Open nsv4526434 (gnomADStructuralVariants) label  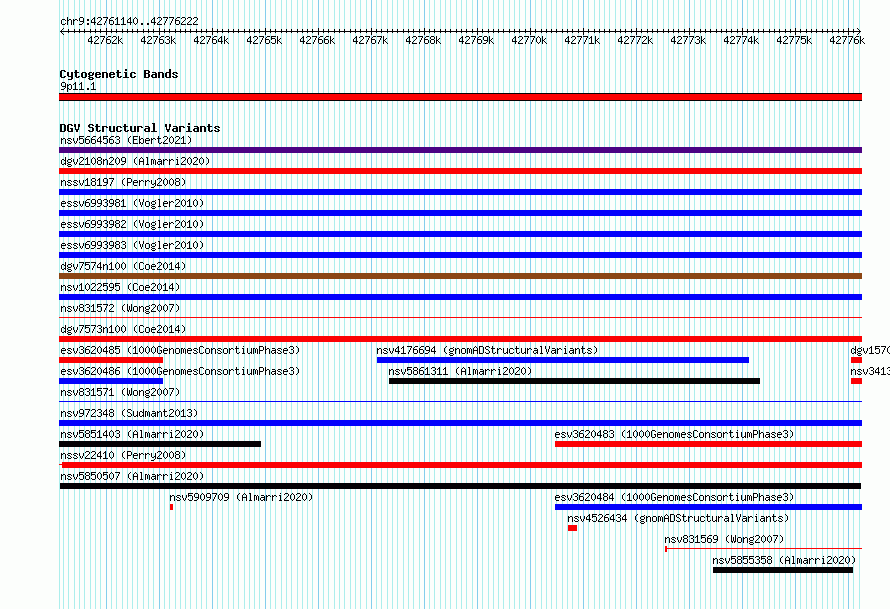[x=678, y=518]
